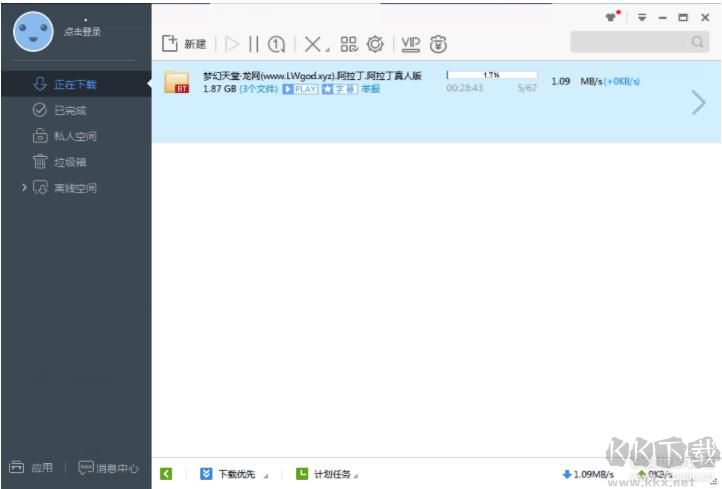Expand the 离线空间 tree arrow
The image size is (722, 489).
pyautogui.click(x=24, y=187)
